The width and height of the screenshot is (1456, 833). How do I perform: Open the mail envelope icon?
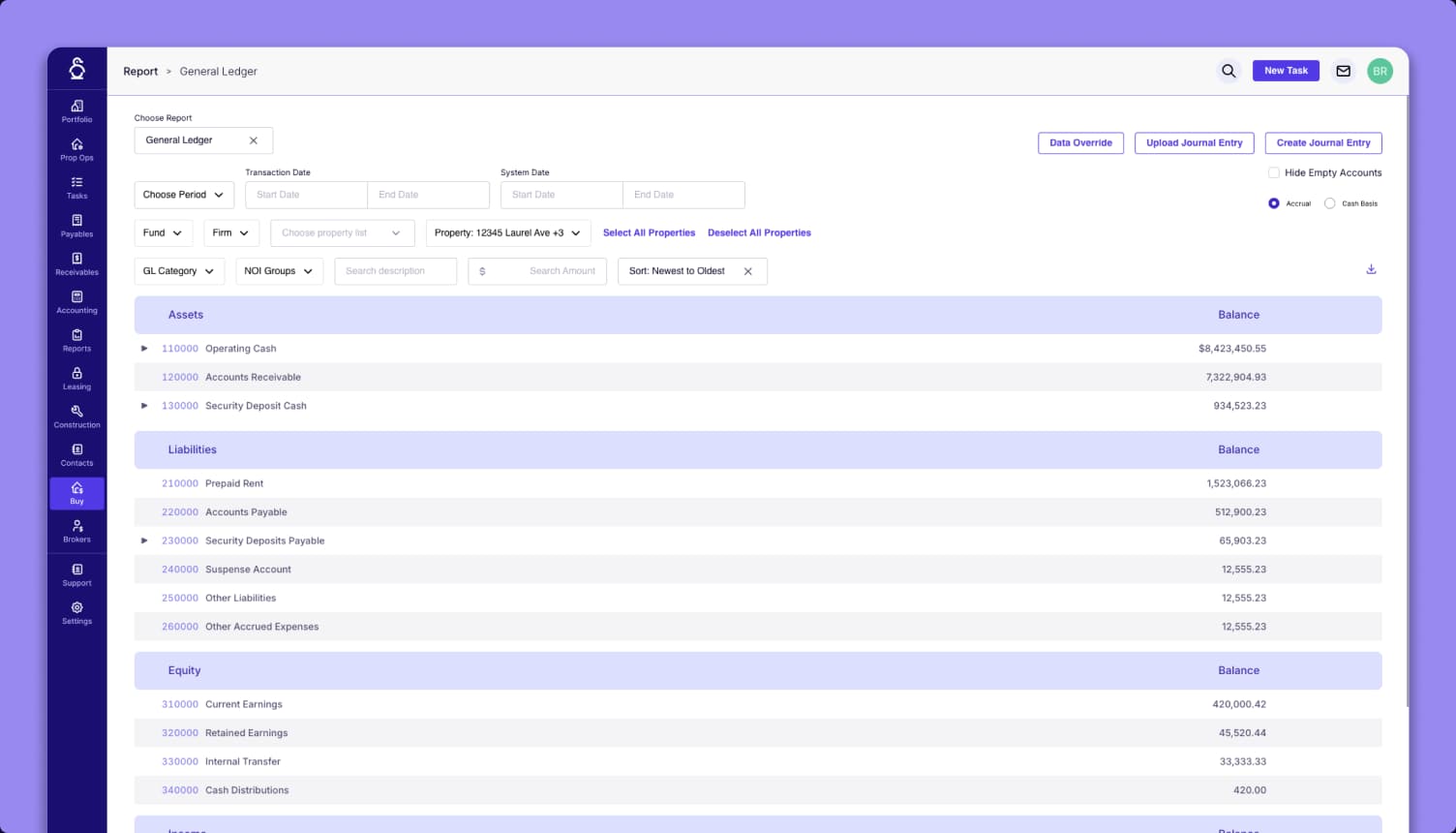(x=1343, y=71)
